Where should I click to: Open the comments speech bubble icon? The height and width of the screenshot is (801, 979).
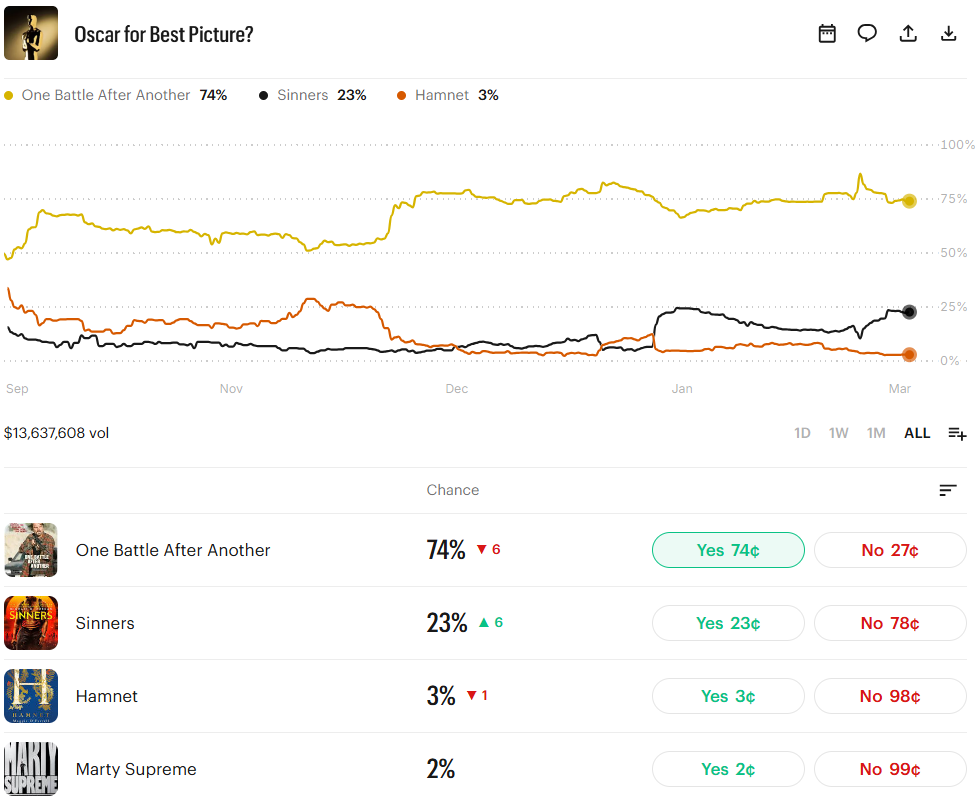point(867,33)
